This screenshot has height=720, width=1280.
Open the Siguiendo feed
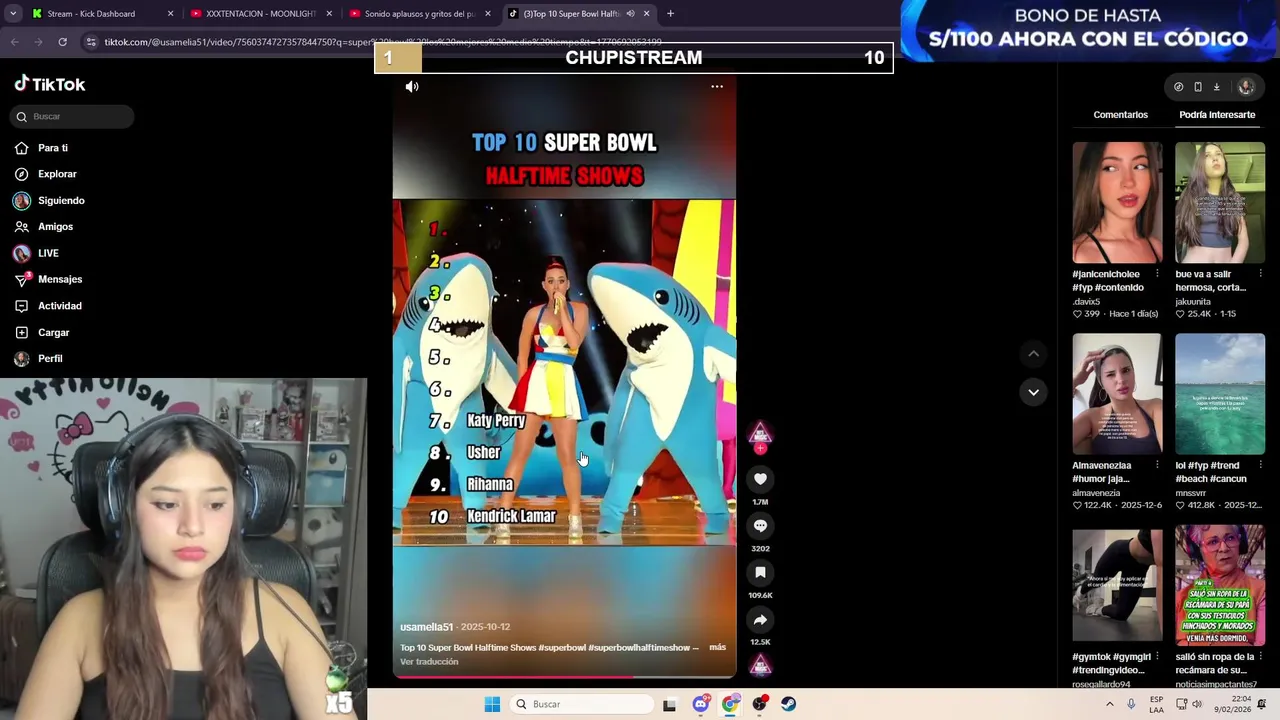pos(49,200)
